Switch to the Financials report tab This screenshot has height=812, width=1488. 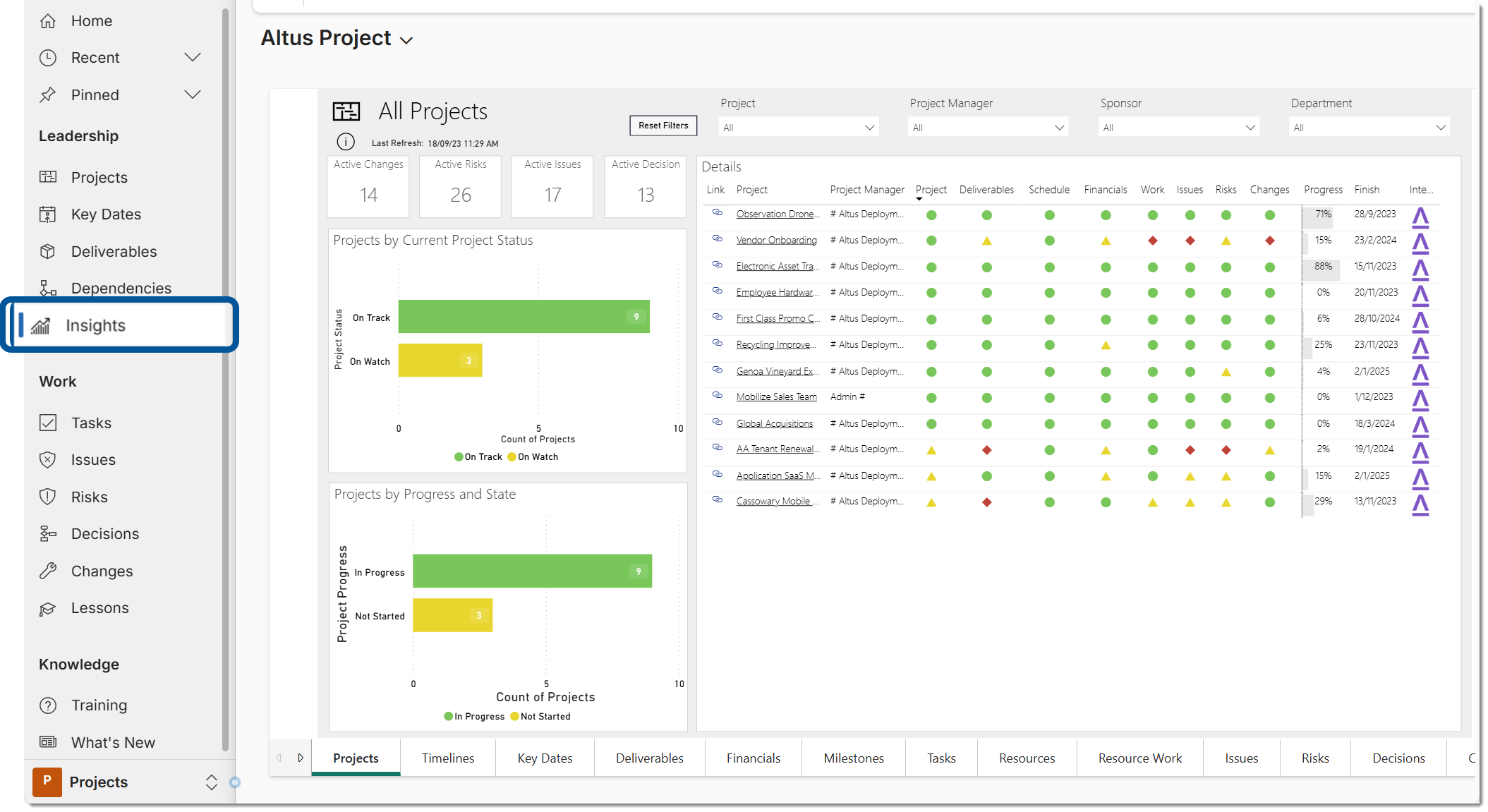pos(754,758)
